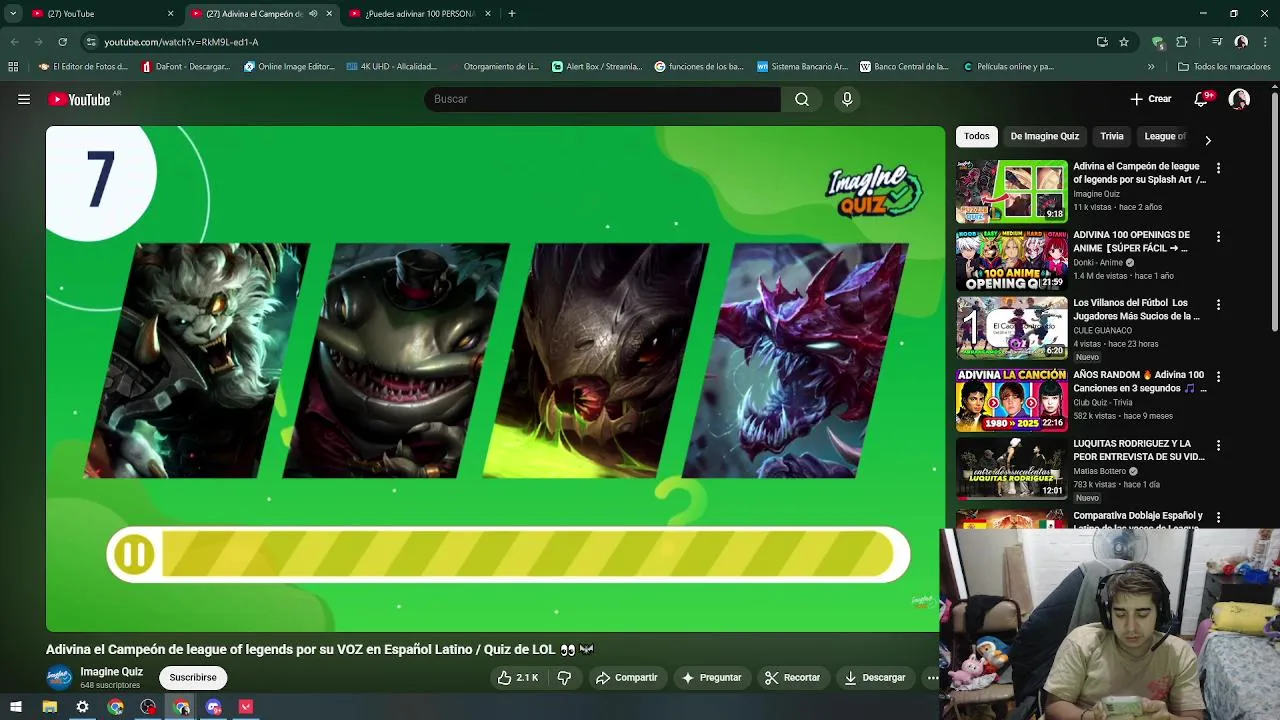Open Chrome's three-dot menu
Viewport: 1280px width, 720px height.
[1265, 42]
